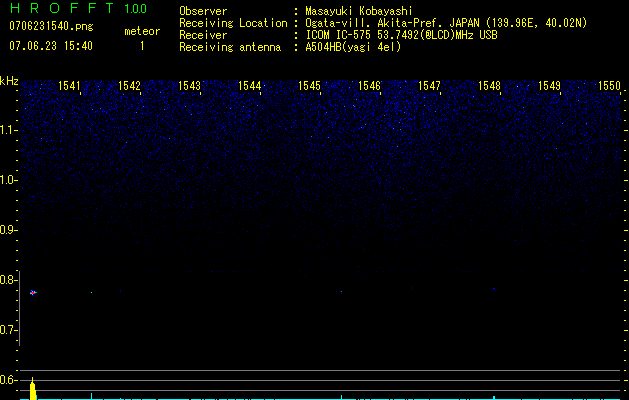629x400 pixels.
Task: Click the 1542 time marker
Action: tap(129, 86)
